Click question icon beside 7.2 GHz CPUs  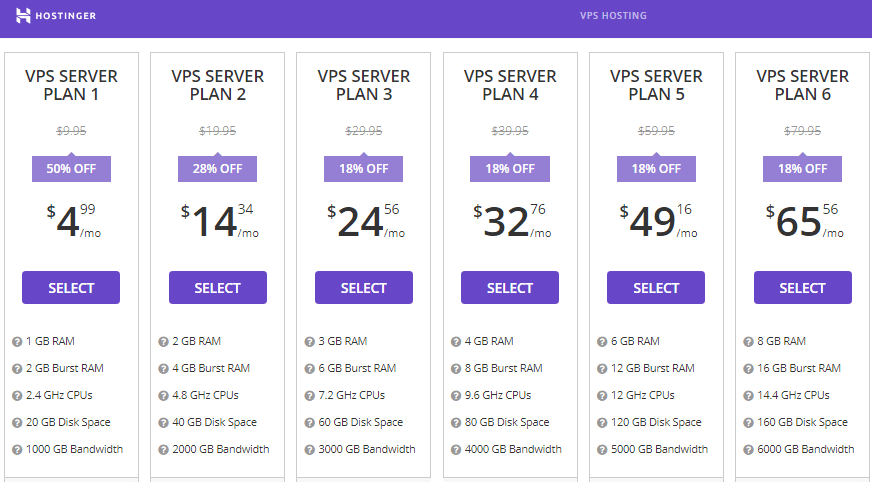coord(310,396)
